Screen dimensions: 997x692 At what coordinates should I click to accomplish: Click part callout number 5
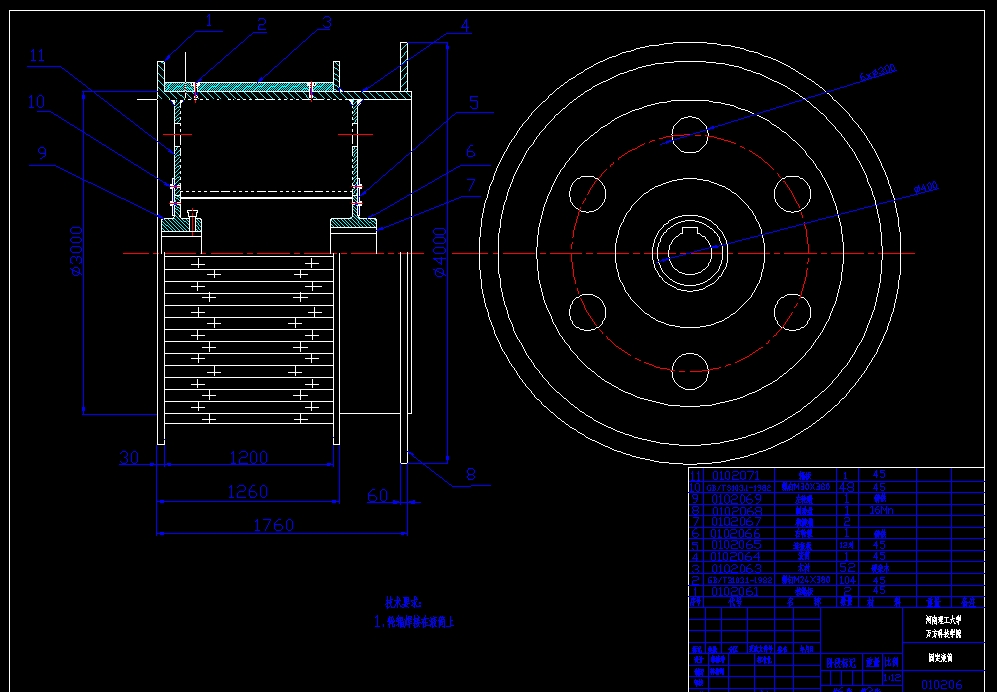(x=474, y=103)
